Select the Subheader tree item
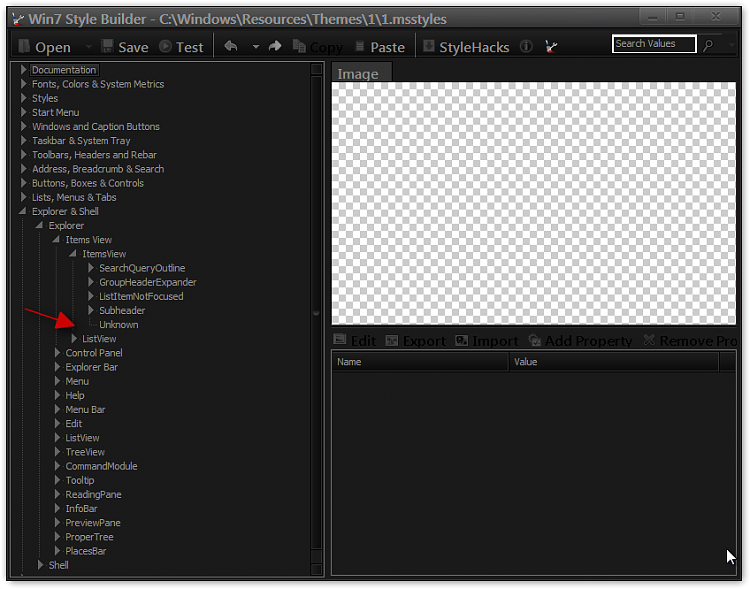This screenshot has height=589, width=750. coord(122,310)
